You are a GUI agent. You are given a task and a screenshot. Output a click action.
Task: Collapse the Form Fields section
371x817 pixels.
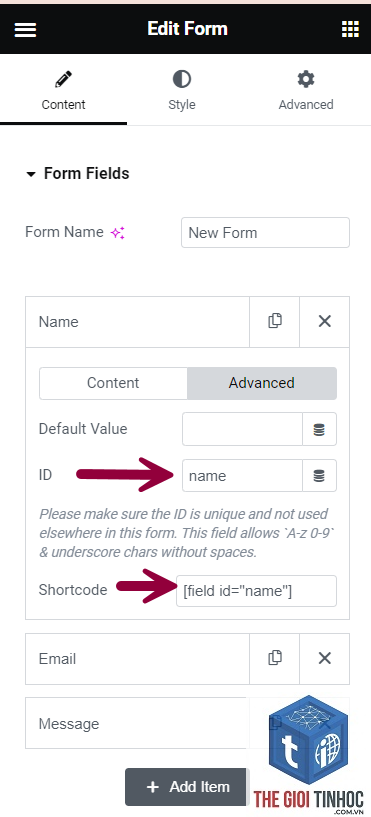(x=78, y=174)
